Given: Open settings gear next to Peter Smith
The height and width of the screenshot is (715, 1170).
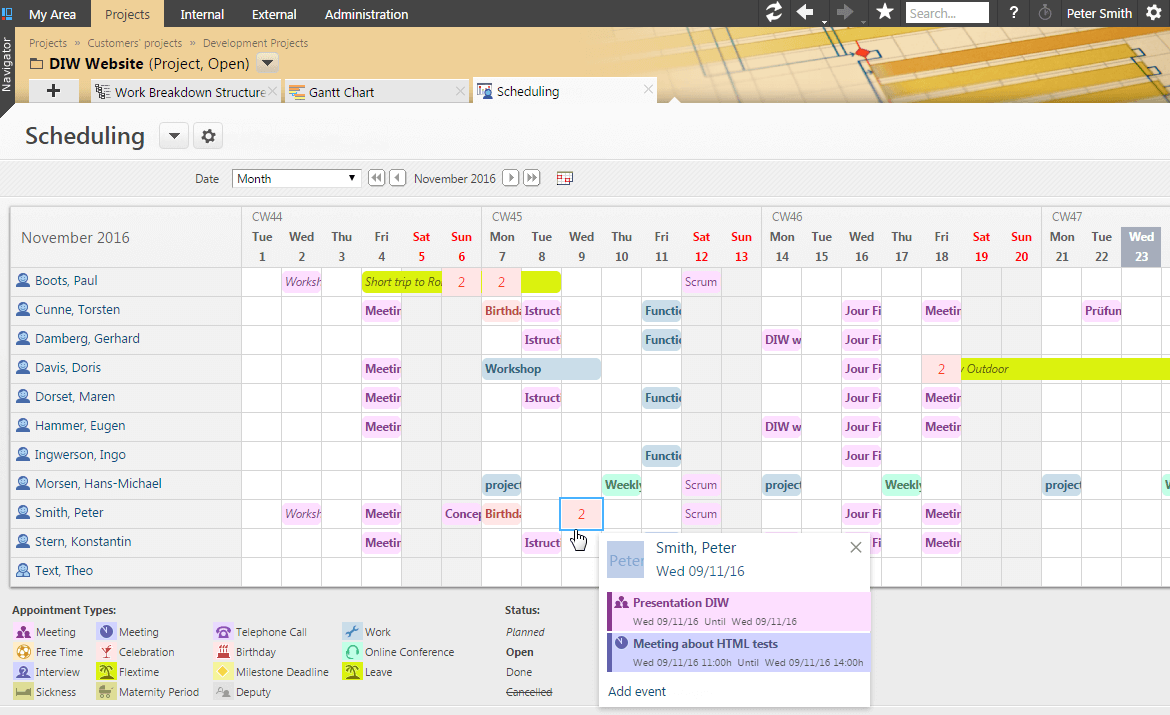Looking at the screenshot, I should point(1154,13).
